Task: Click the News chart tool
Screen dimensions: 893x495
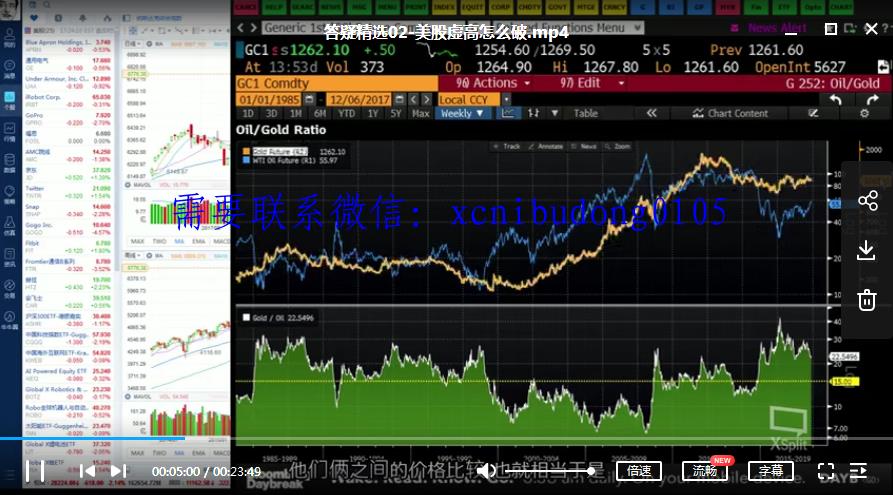Action: point(584,146)
